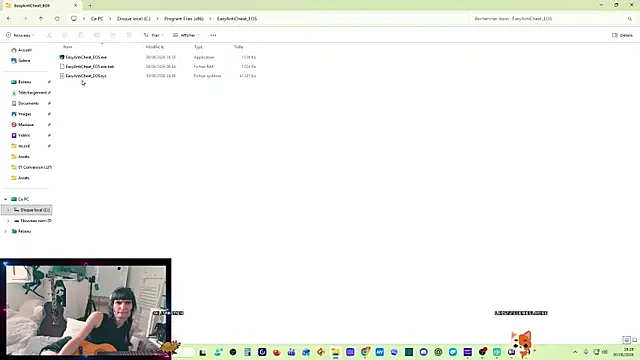The height and width of the screenshot is (360, 640).
Task: Open the three-dot more options menu
Action: pos(213,35)
